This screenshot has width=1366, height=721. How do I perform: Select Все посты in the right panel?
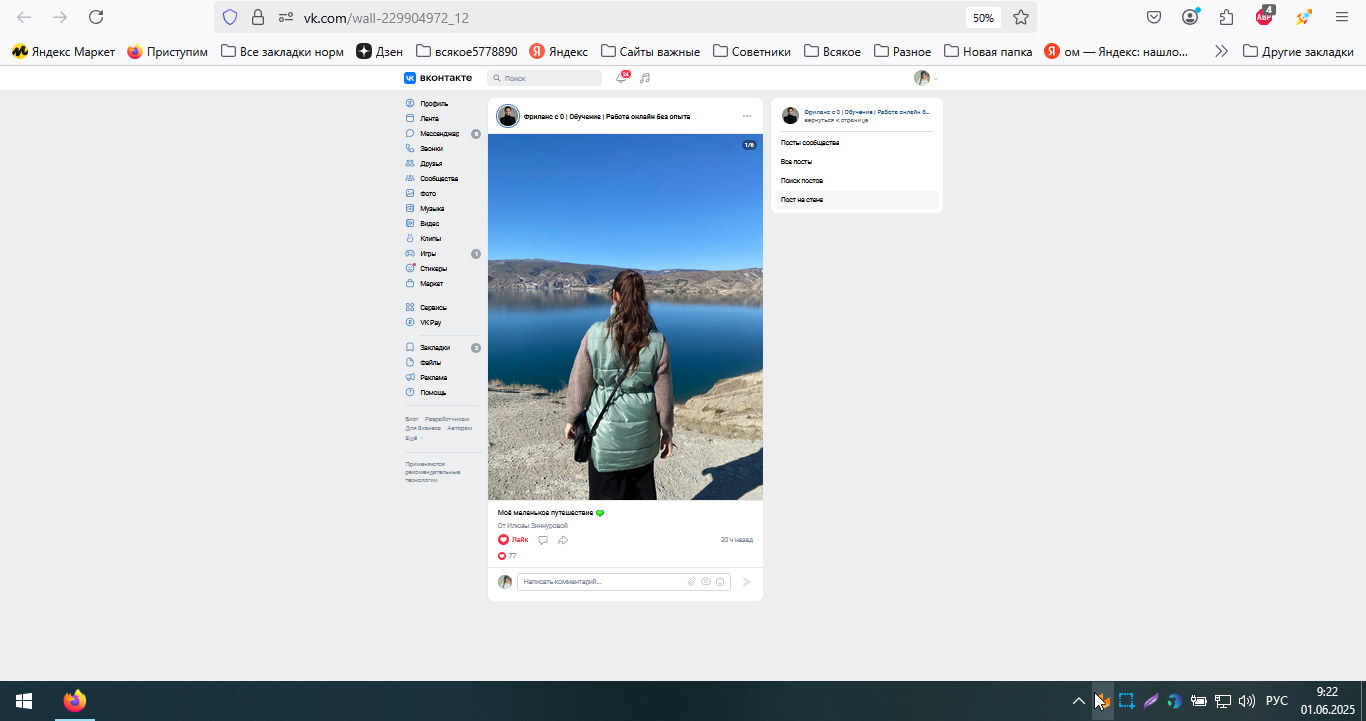(797, 162)
